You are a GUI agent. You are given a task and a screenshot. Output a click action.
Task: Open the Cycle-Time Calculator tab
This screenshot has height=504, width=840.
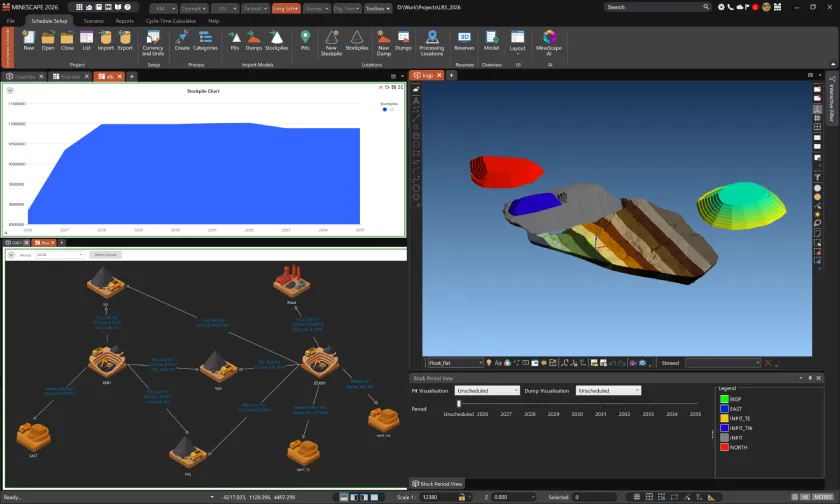tap(171, 21)
